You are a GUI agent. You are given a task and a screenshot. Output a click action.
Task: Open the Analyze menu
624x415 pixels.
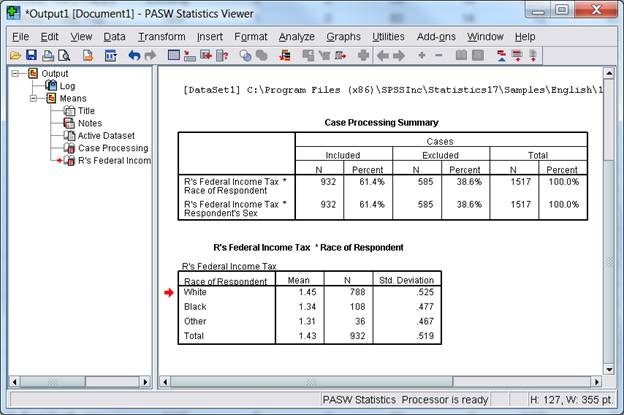coord(296,37)
